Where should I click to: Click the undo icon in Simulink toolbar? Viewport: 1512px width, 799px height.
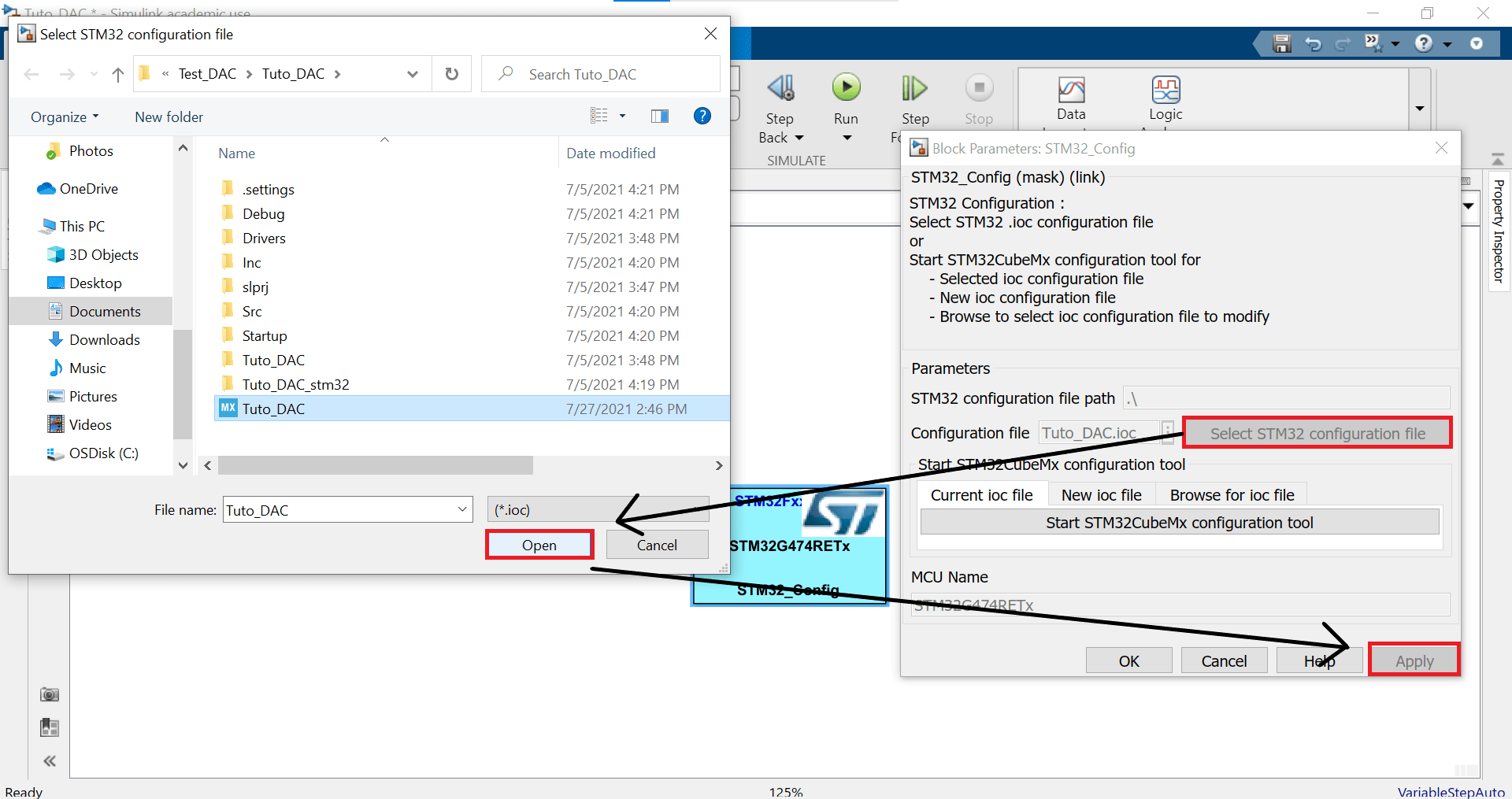[1313, 44]
